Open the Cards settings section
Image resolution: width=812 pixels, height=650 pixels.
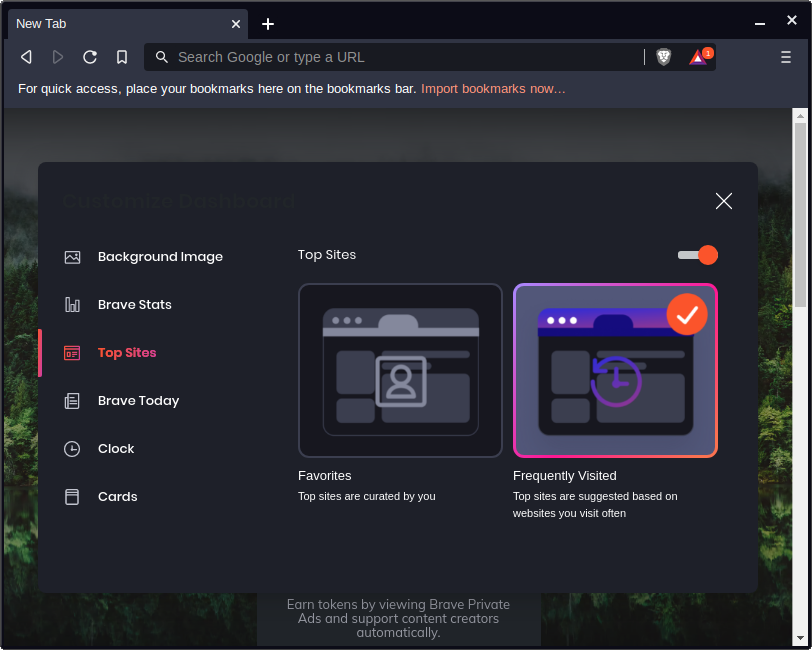pos(117,497)
